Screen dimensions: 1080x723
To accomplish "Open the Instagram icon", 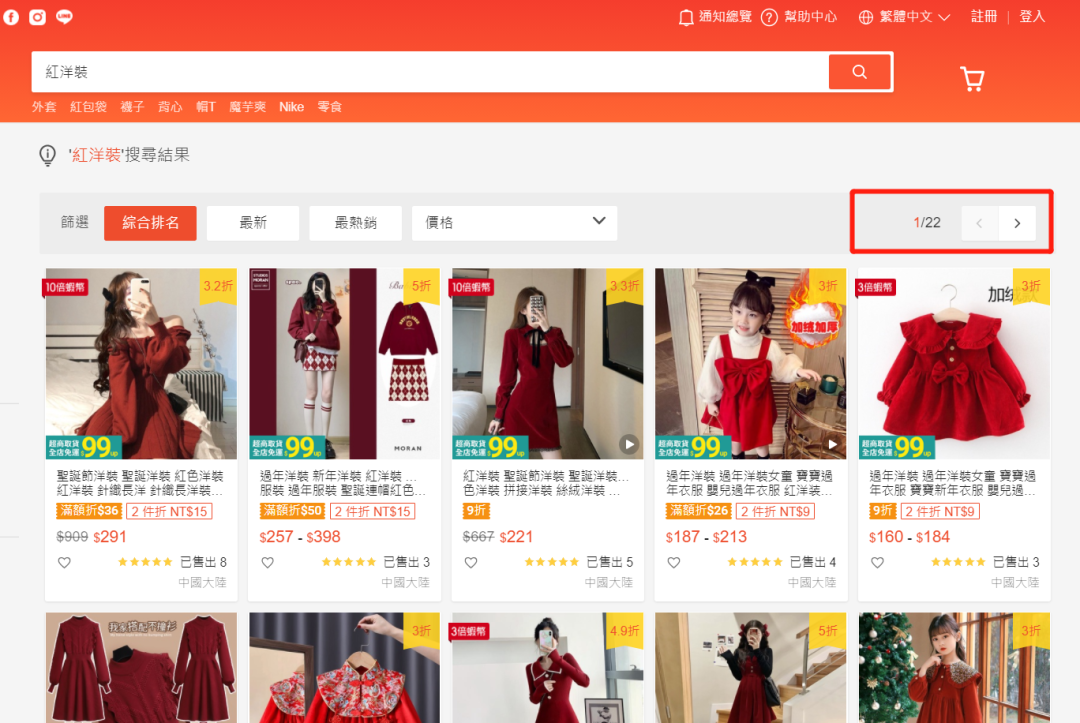I will point(37,16).
